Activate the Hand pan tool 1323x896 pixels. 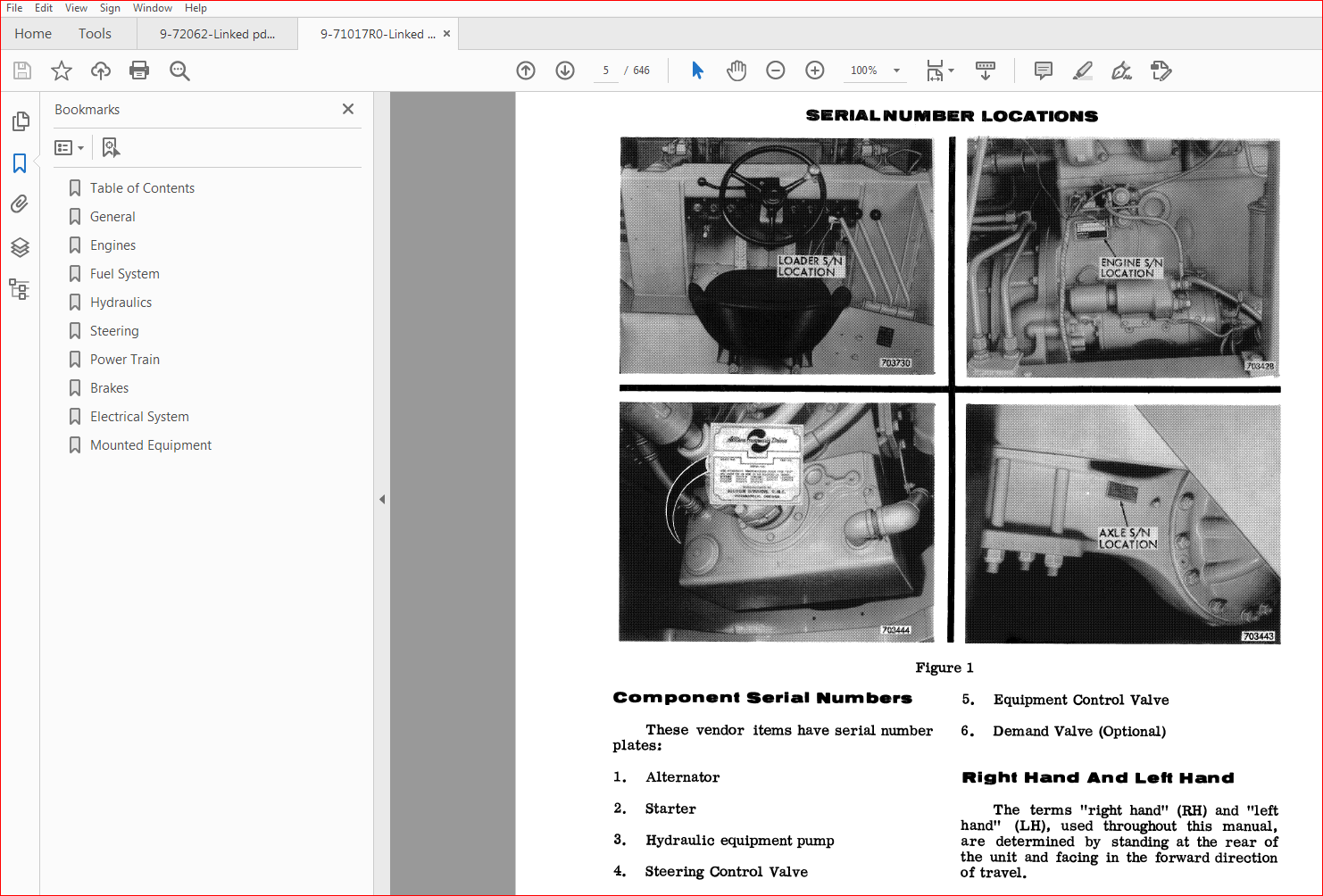point(736,71)
